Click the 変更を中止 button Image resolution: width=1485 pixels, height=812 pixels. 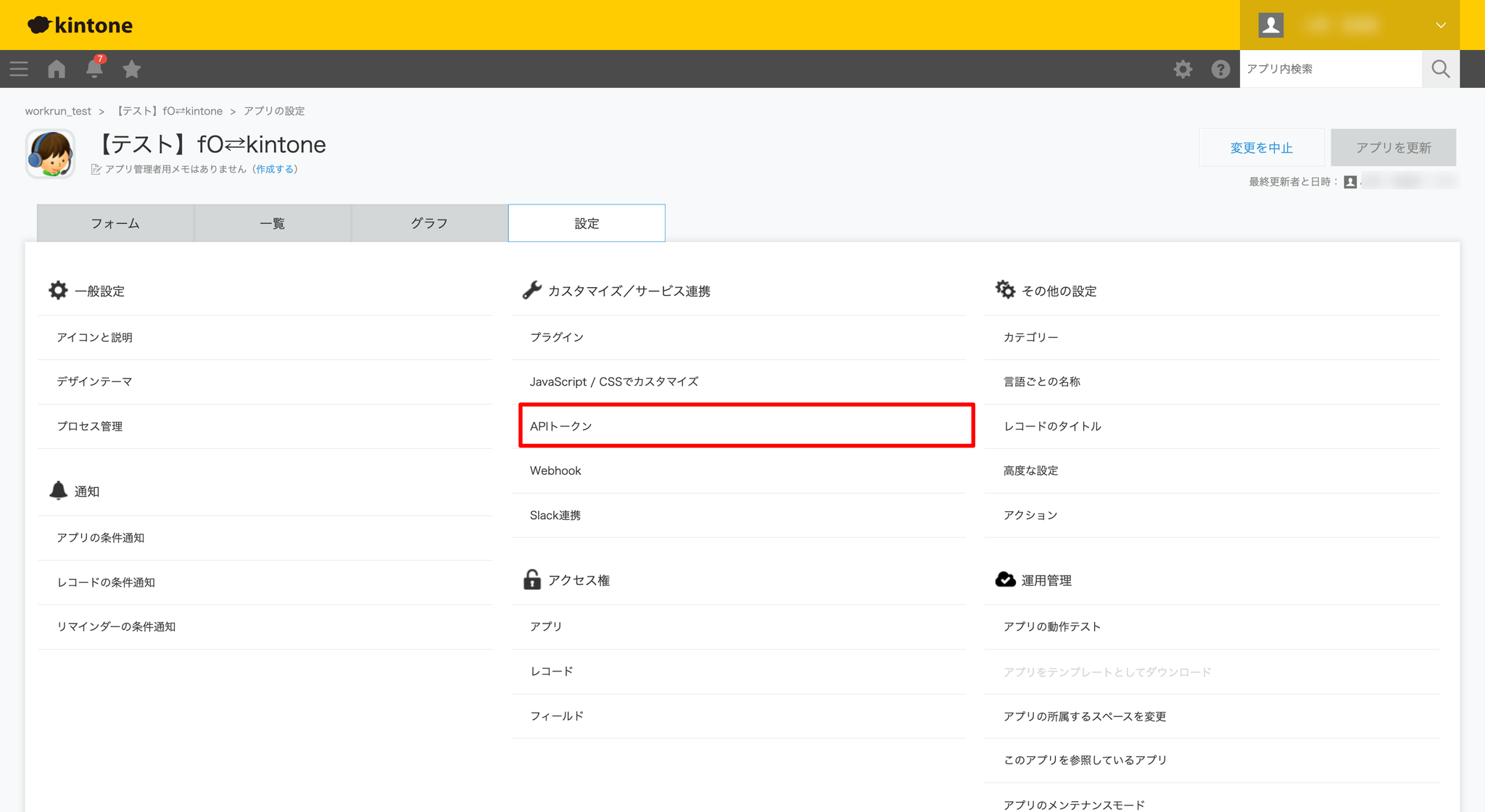(x=1261, y=148)
